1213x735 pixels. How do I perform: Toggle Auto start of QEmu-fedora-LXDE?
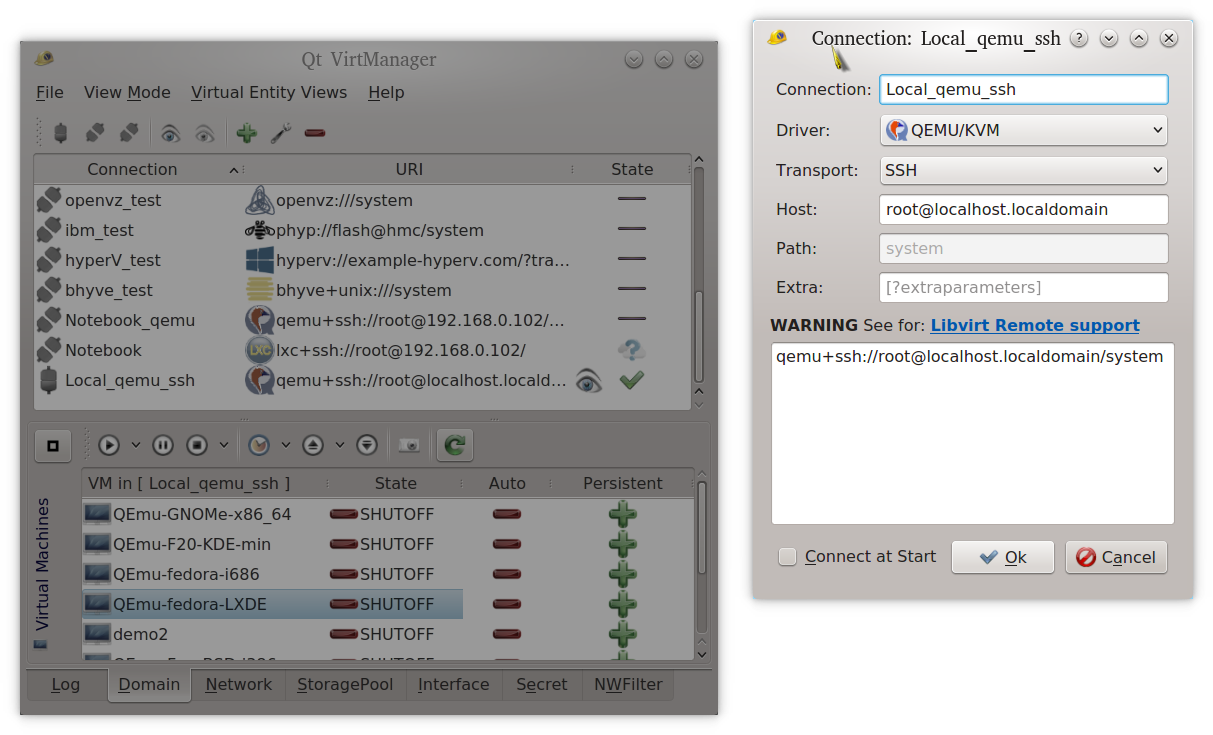pos(507,604)
